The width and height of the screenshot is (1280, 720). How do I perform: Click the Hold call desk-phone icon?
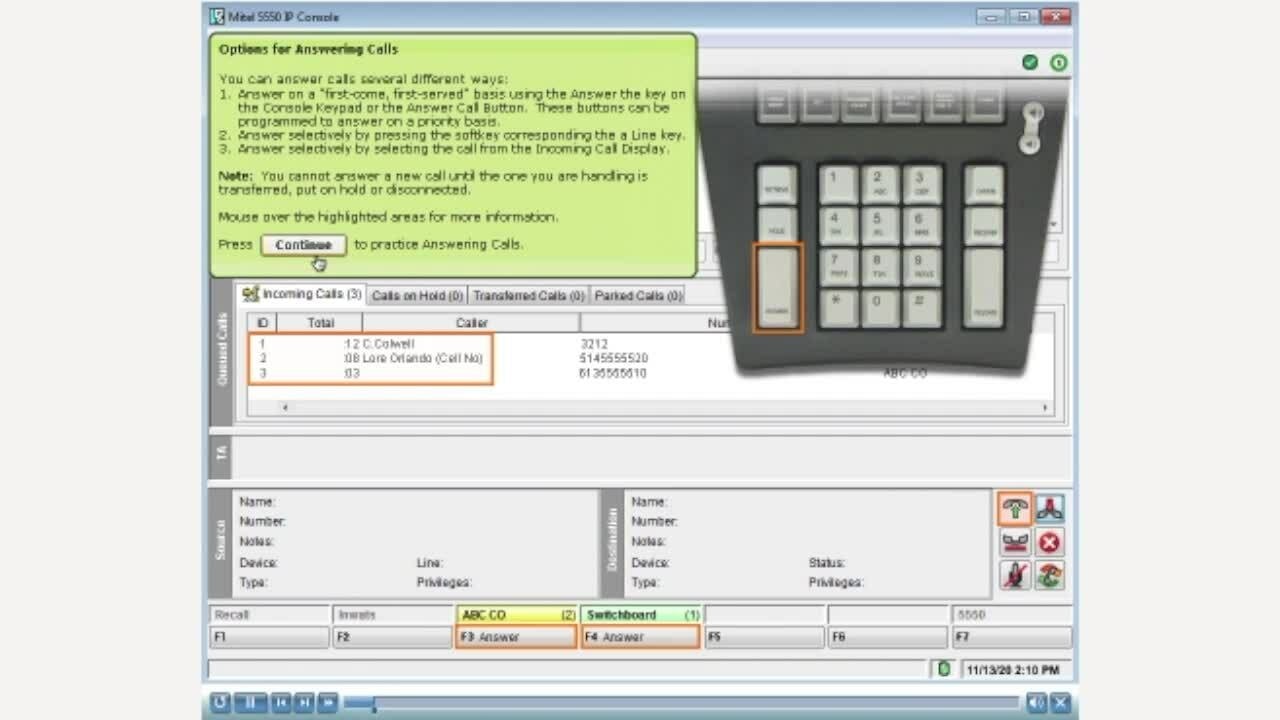(x=1015, y=542)
